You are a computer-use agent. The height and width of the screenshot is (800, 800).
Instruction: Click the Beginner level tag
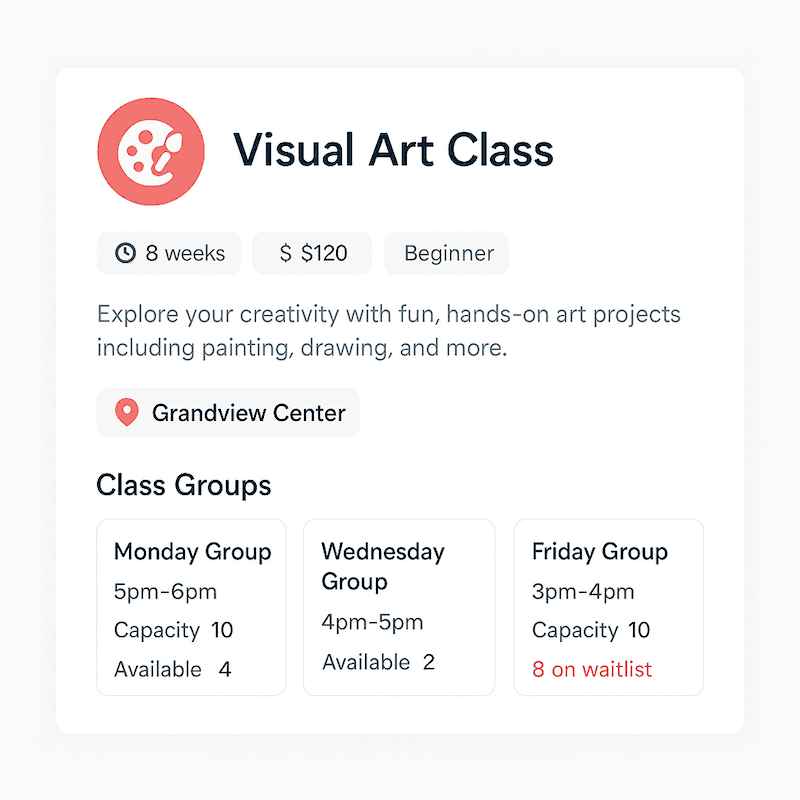tap(447, 253)
